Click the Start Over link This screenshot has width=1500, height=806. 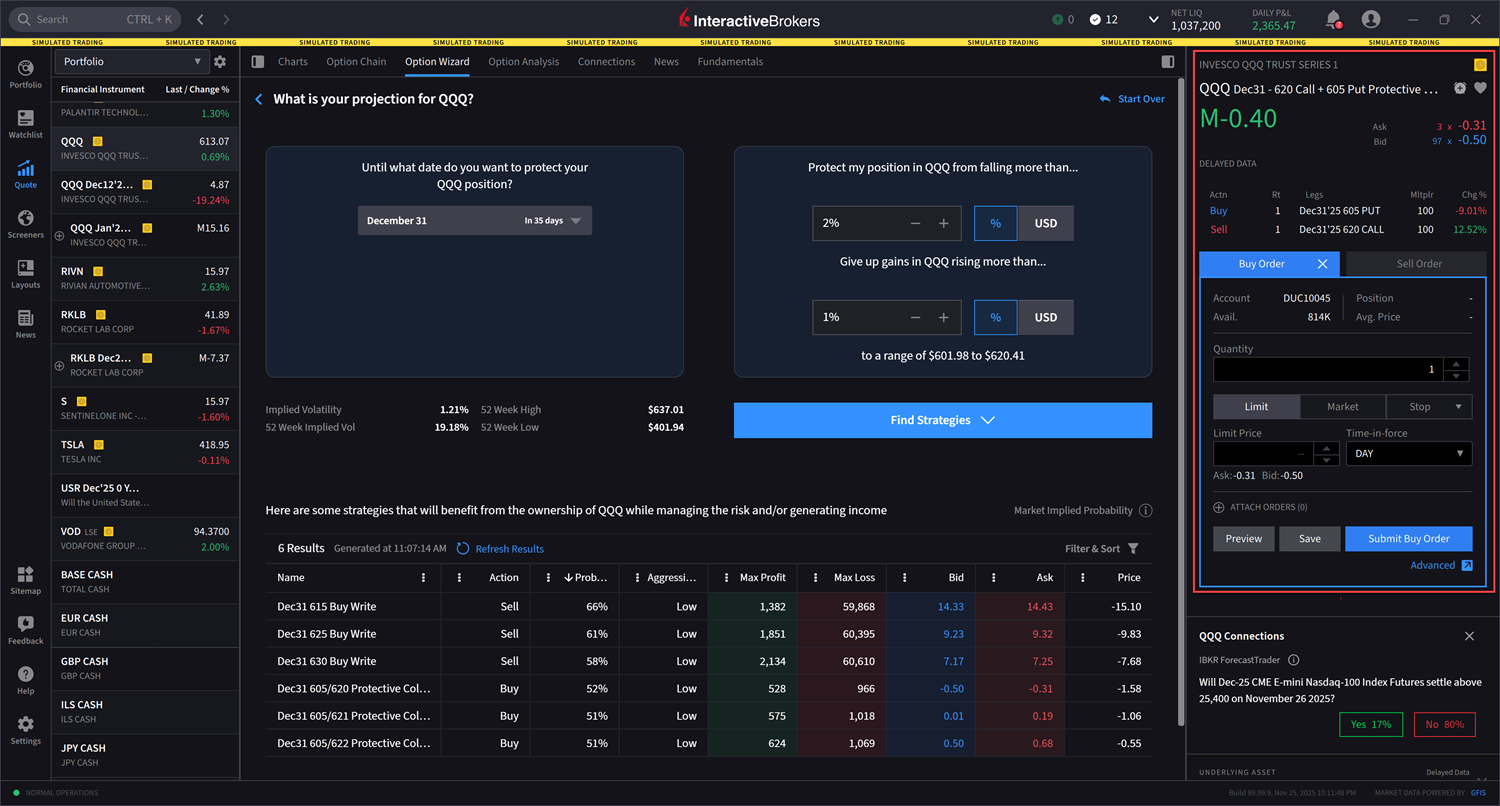click(1132, 99)
